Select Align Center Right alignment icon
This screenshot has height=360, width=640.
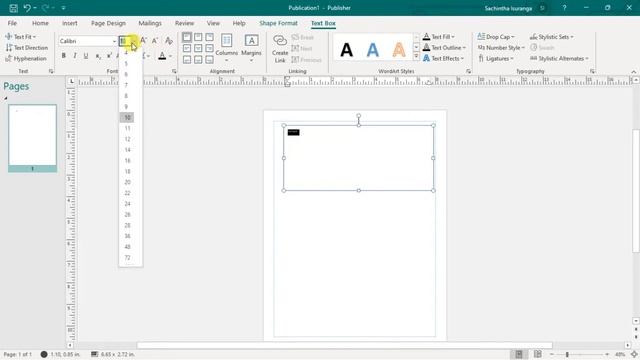coord(209,48)
